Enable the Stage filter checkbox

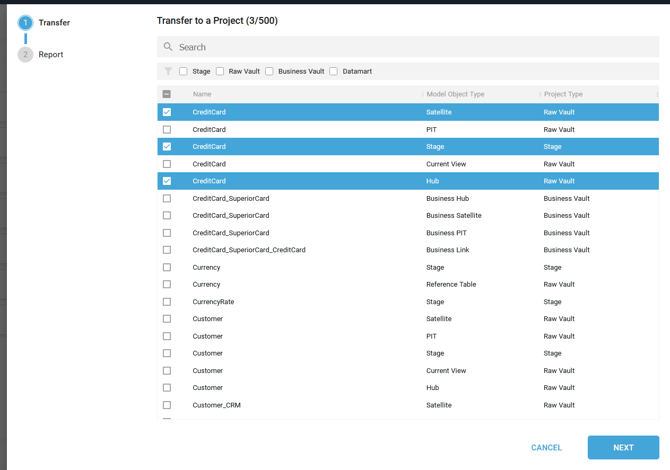point(183,72)
